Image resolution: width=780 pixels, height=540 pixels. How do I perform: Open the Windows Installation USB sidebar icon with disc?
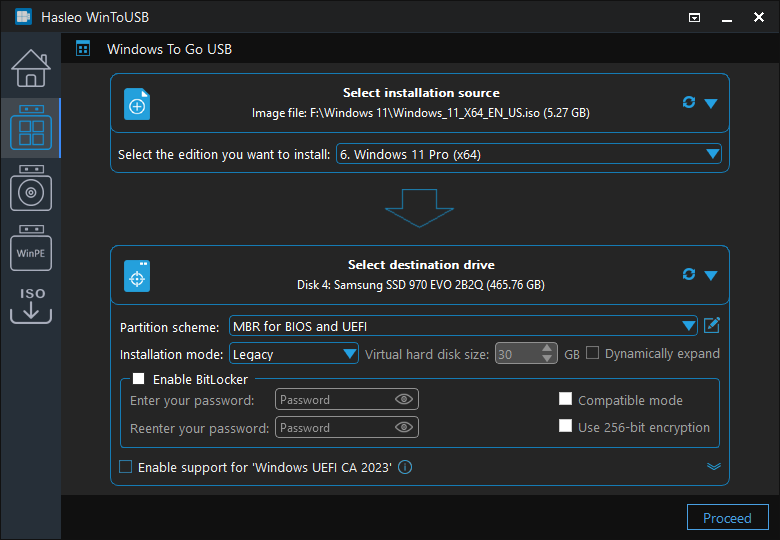[x=31, y=188]
